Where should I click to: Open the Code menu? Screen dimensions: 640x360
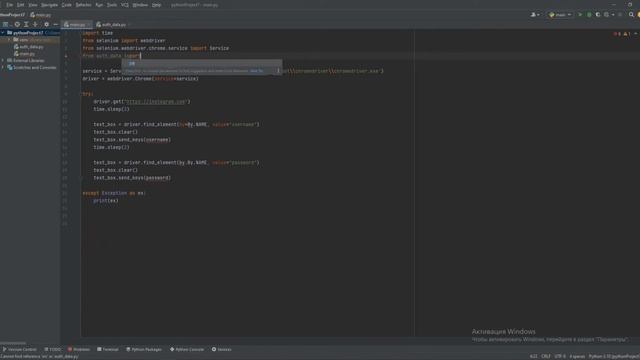click(x=67, y=5)
